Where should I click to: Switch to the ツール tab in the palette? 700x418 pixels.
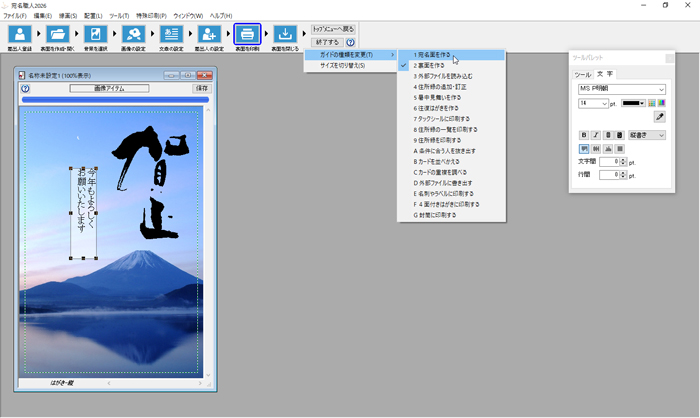pos(582,74)
